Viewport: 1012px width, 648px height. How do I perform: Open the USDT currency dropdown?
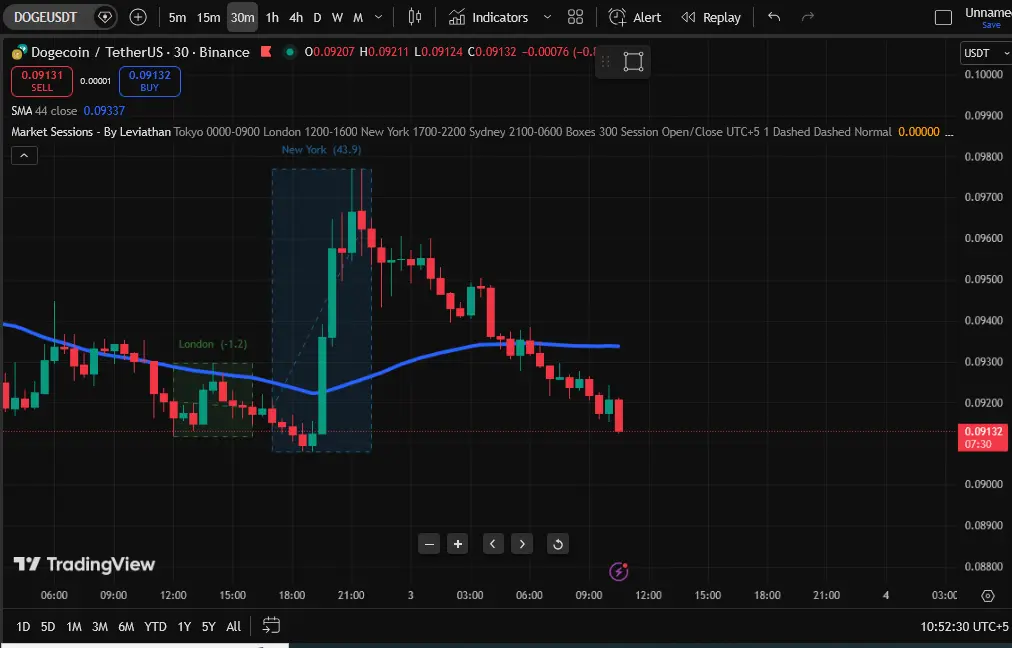(x=986, y=54)
